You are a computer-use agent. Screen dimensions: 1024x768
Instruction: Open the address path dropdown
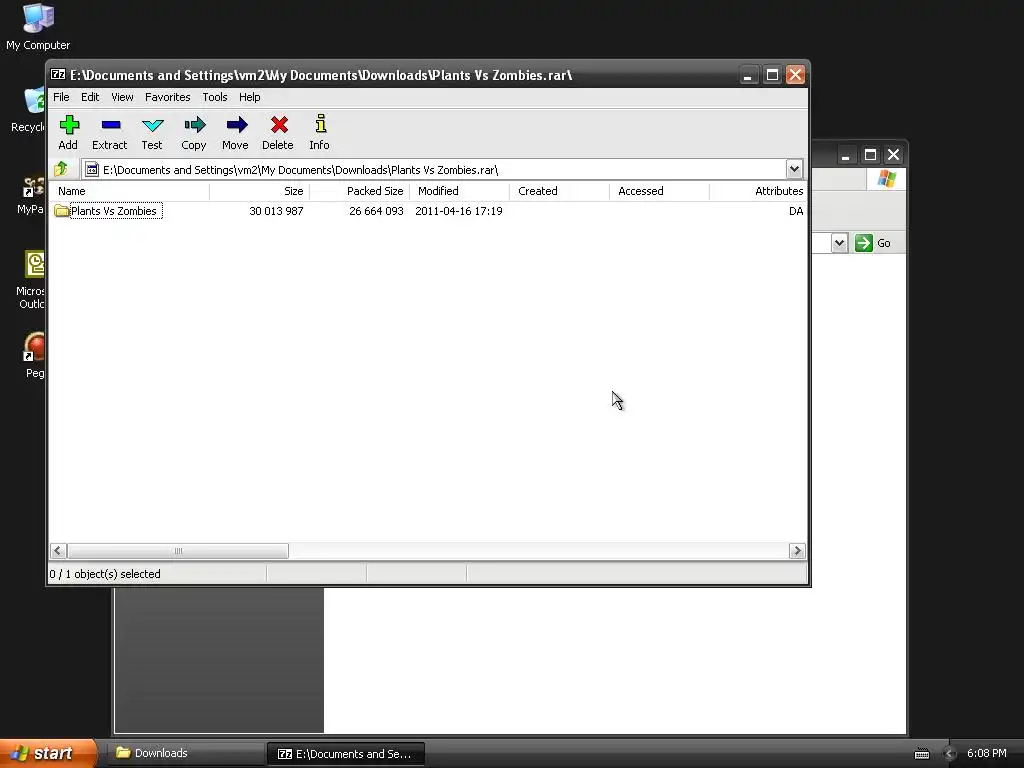794,169
